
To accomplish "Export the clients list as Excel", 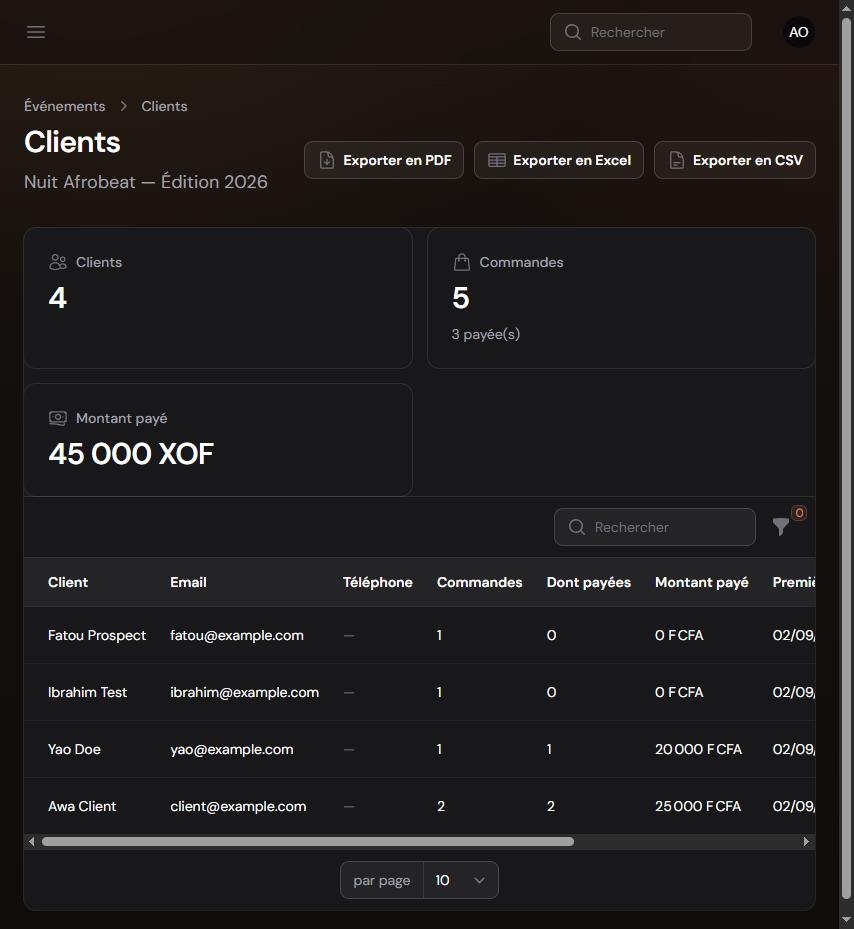I will (x=559, y=160).
